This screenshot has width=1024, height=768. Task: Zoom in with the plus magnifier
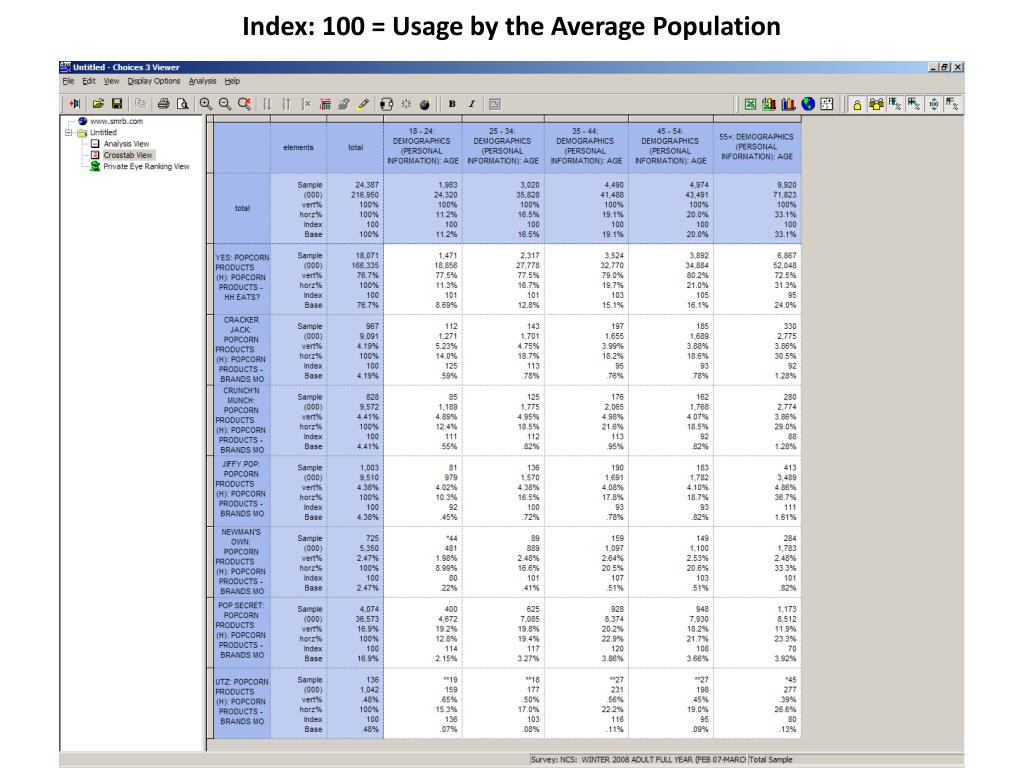point(206,104)
